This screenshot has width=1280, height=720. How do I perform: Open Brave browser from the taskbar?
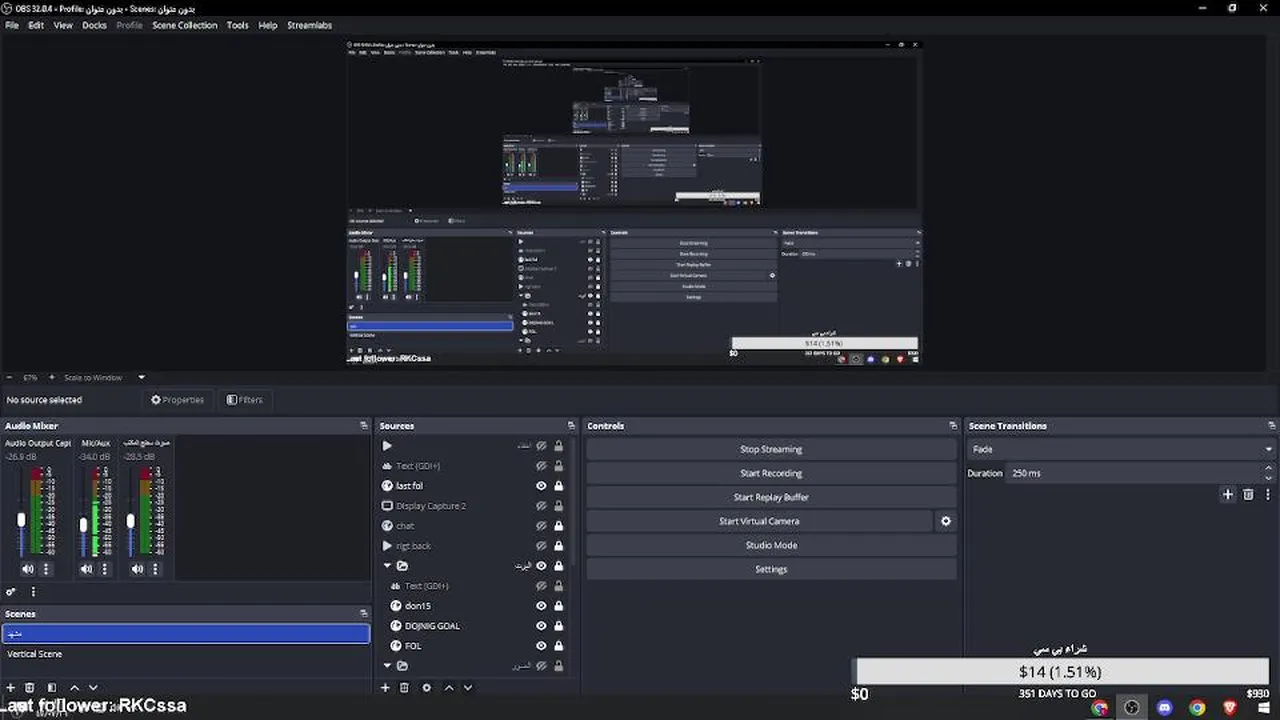coord(1230,708)
